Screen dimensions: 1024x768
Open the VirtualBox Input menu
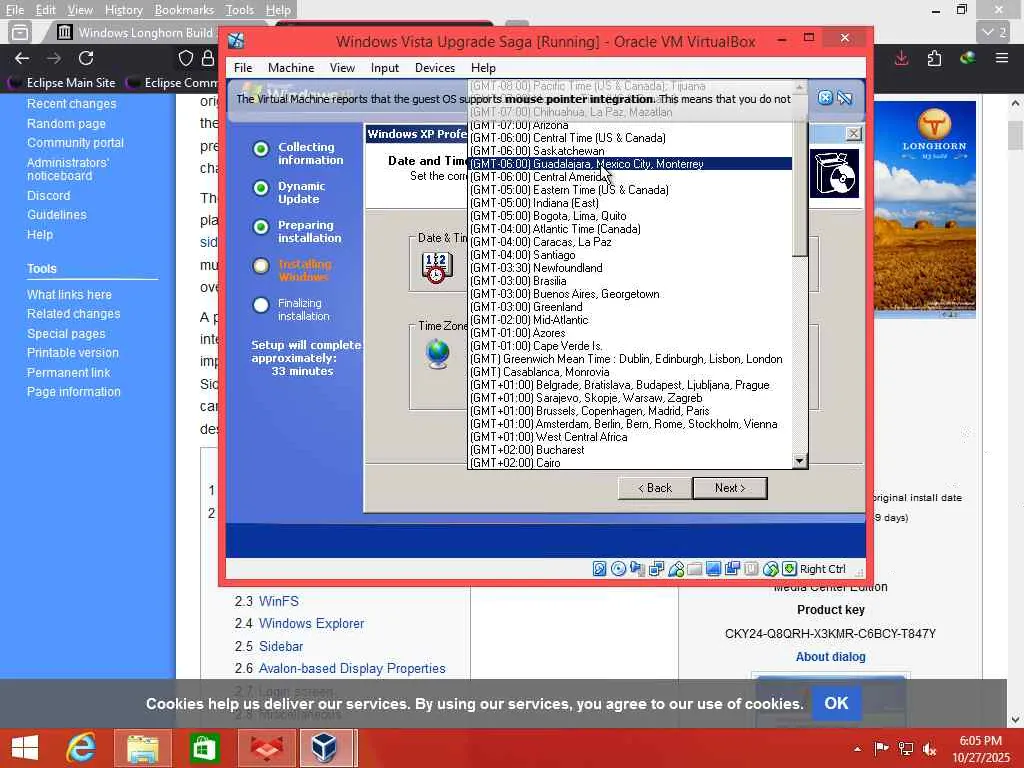point(385,67)
